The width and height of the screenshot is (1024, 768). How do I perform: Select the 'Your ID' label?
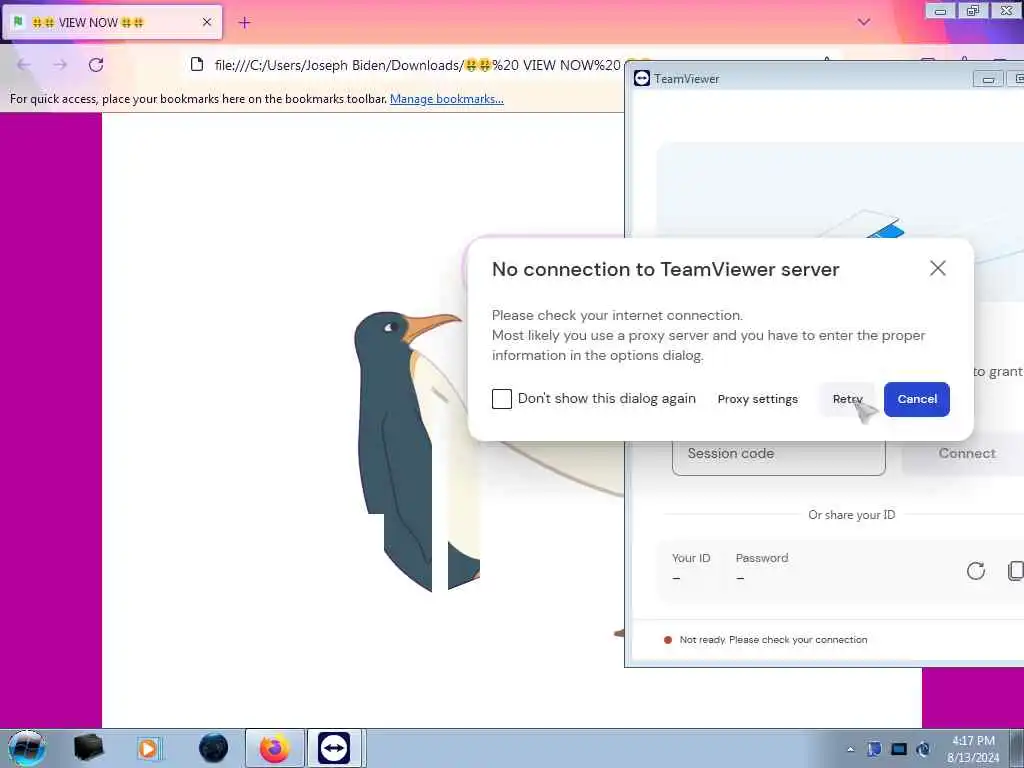(x=691, y=558)
